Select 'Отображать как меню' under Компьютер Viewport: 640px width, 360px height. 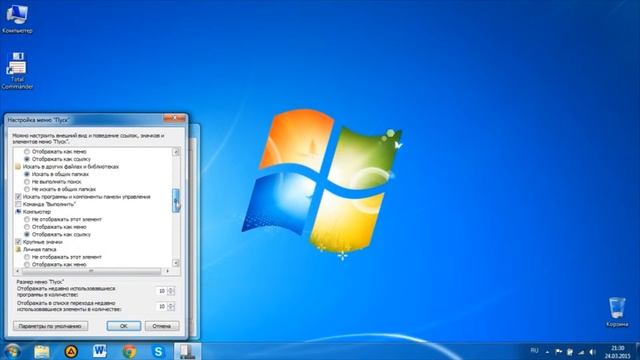(x=27, y=227)
